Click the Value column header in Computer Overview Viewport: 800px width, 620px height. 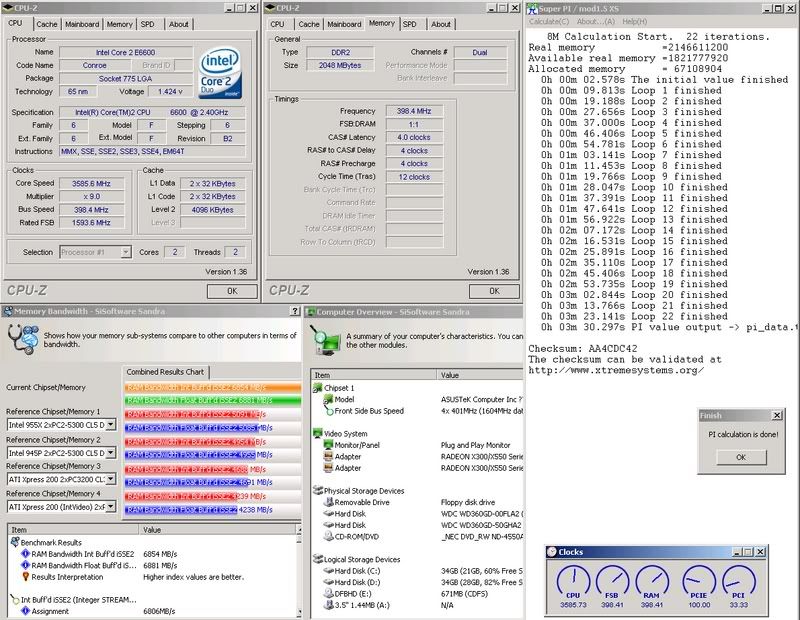pyautogui.click(x=480, y=375)
